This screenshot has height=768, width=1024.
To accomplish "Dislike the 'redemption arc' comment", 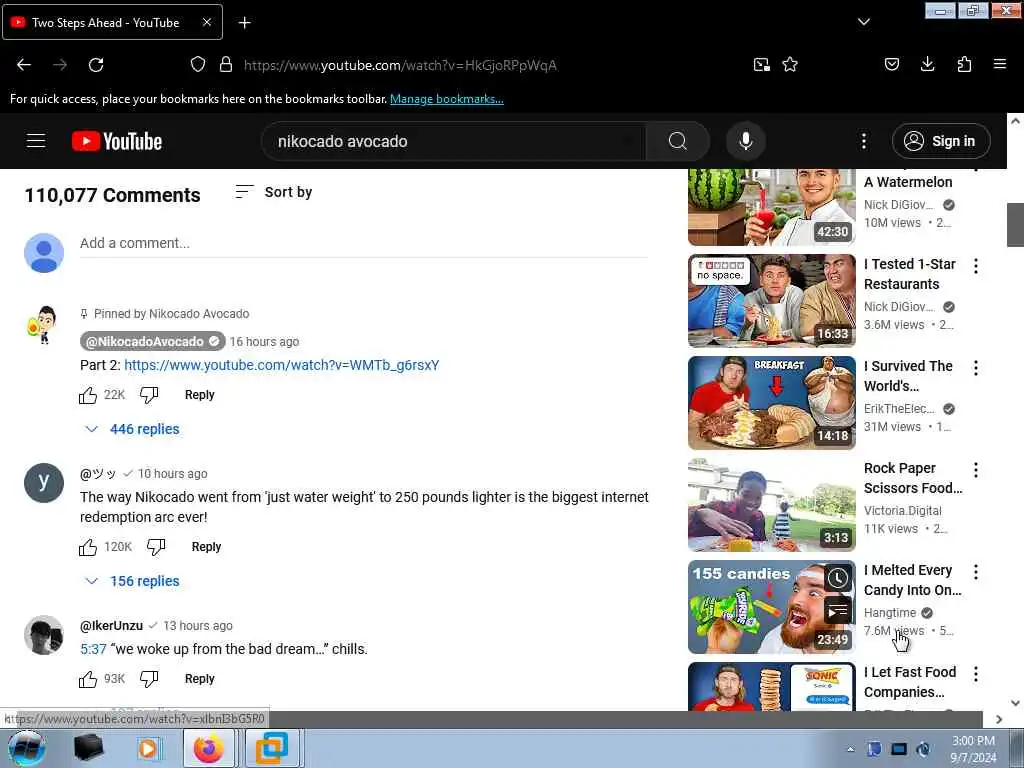I will 155,547.
